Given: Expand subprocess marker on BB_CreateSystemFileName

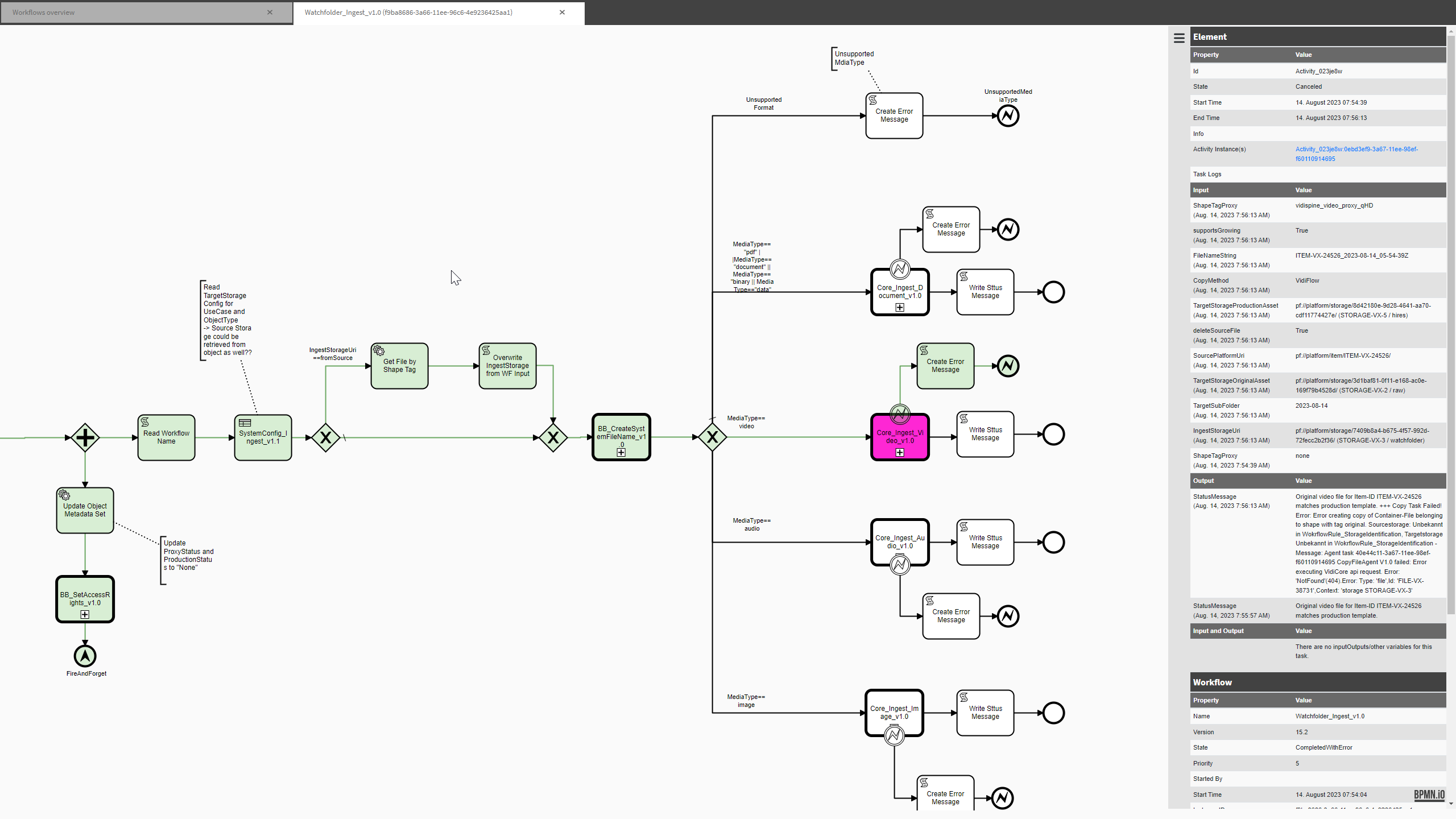Looking at the screenshot, I should [x=621, y=453].
